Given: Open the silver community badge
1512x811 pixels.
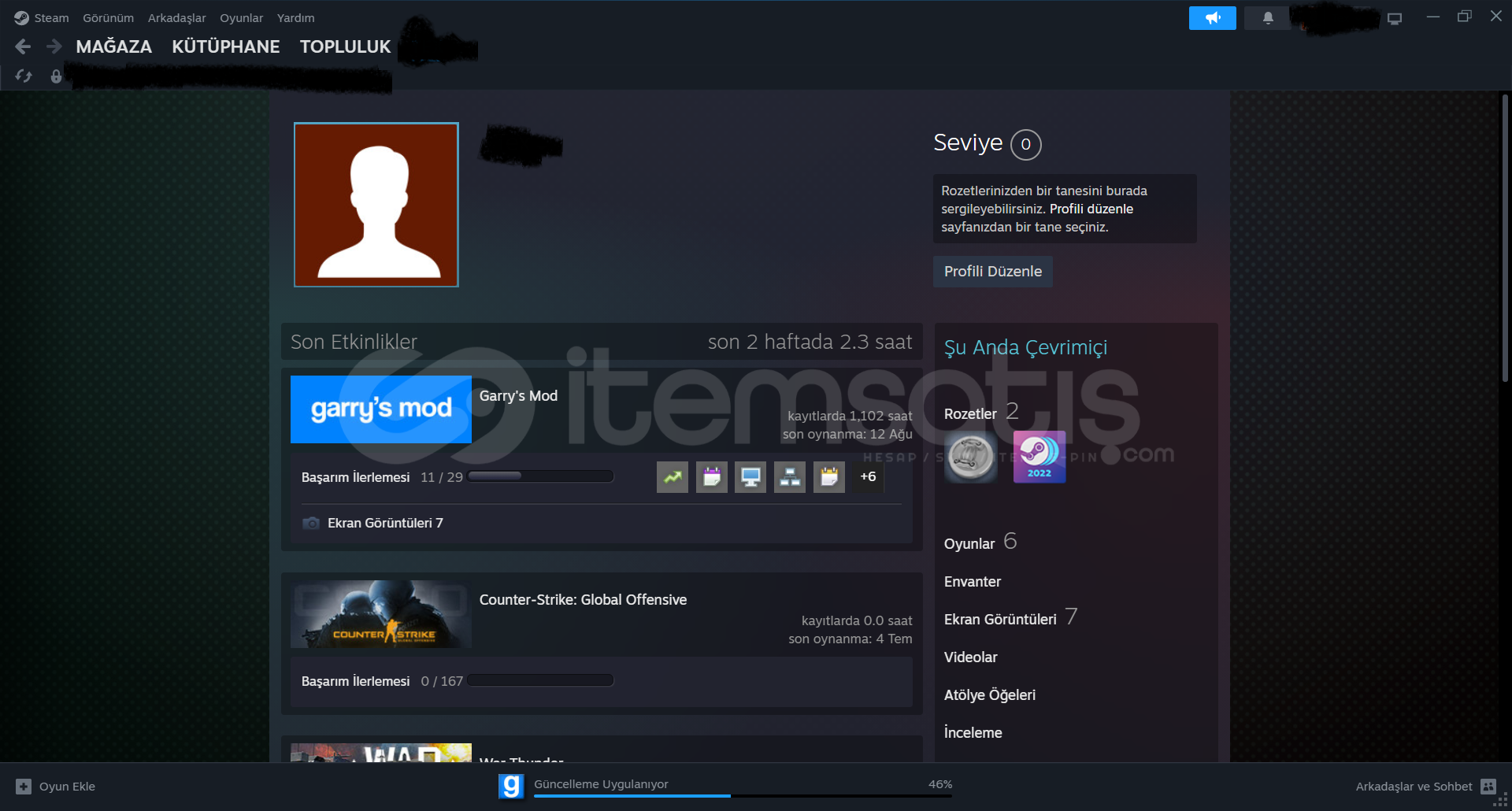Looking at the screenshot, I should point(971,457).
